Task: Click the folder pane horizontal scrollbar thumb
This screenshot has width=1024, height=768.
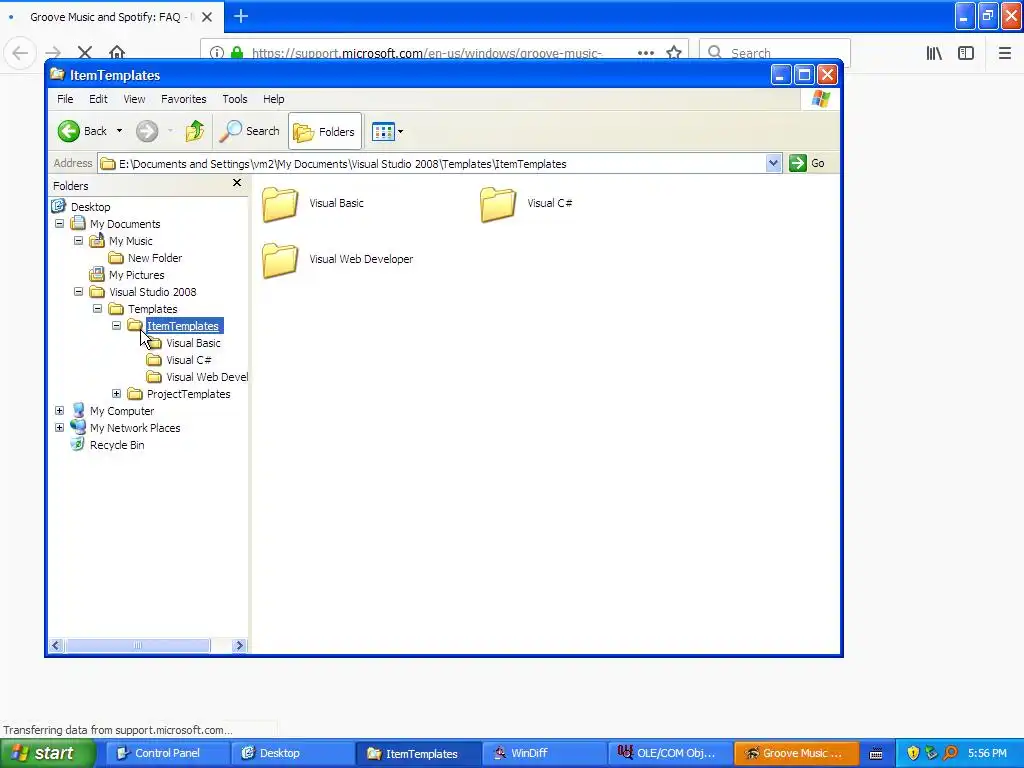Action: (x=138, y=645)
